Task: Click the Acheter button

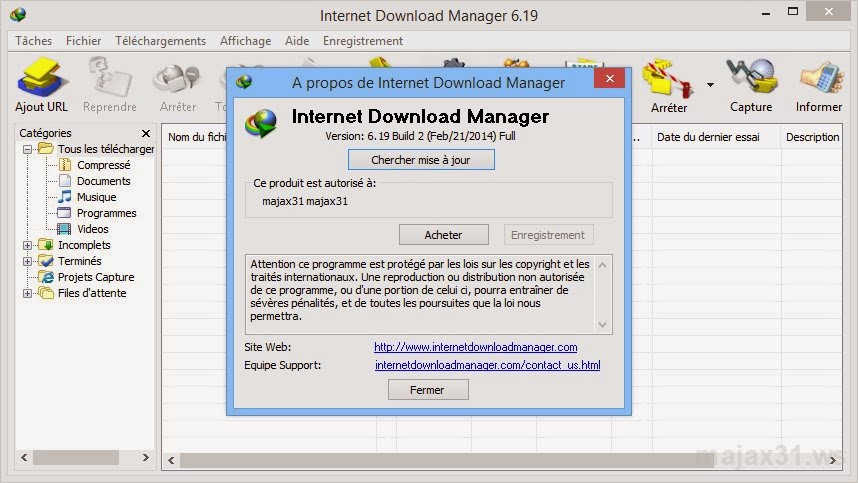Action: 443,235
